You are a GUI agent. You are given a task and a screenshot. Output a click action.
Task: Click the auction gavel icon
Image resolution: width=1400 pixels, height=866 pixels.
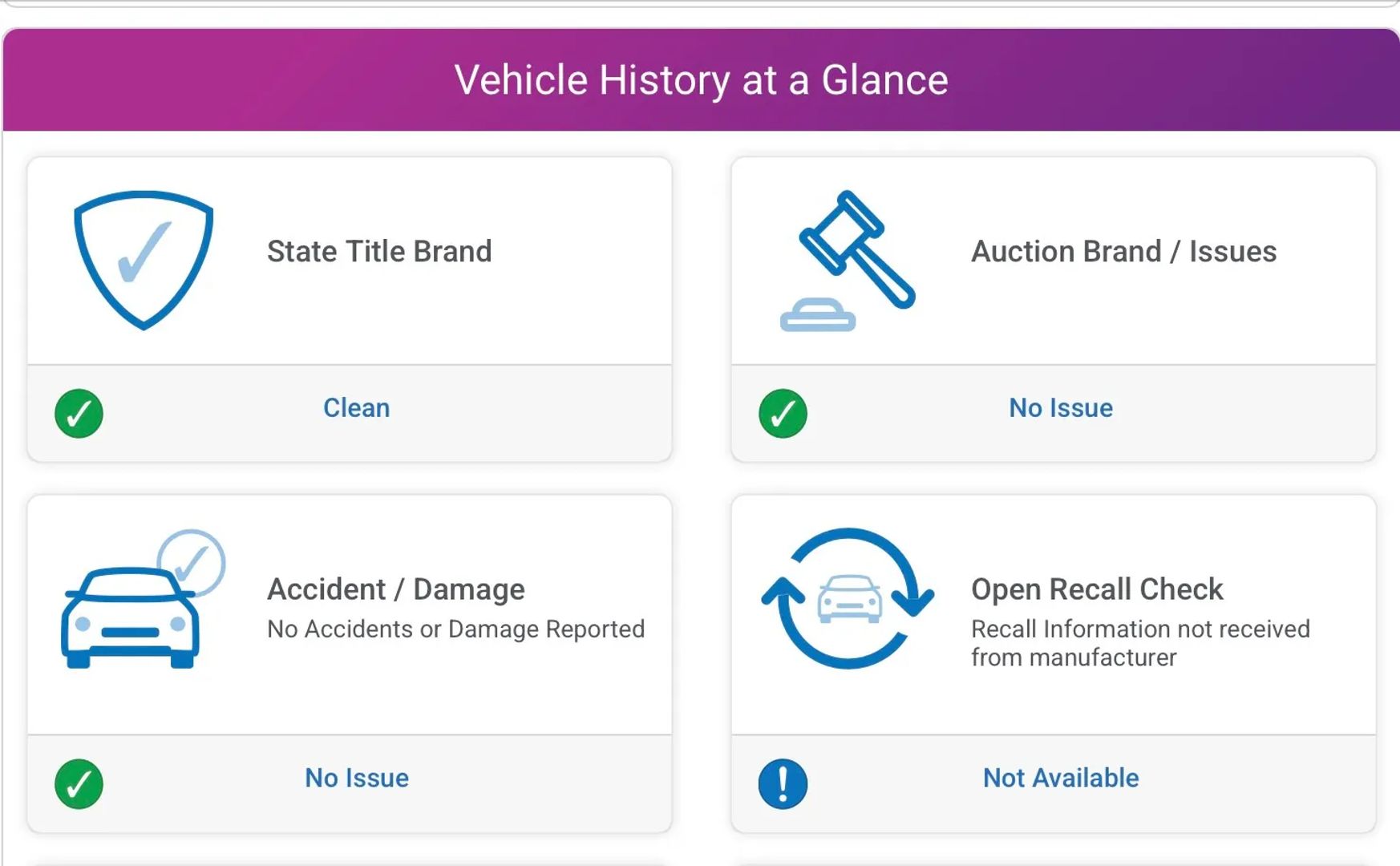[x=848, y=261]
